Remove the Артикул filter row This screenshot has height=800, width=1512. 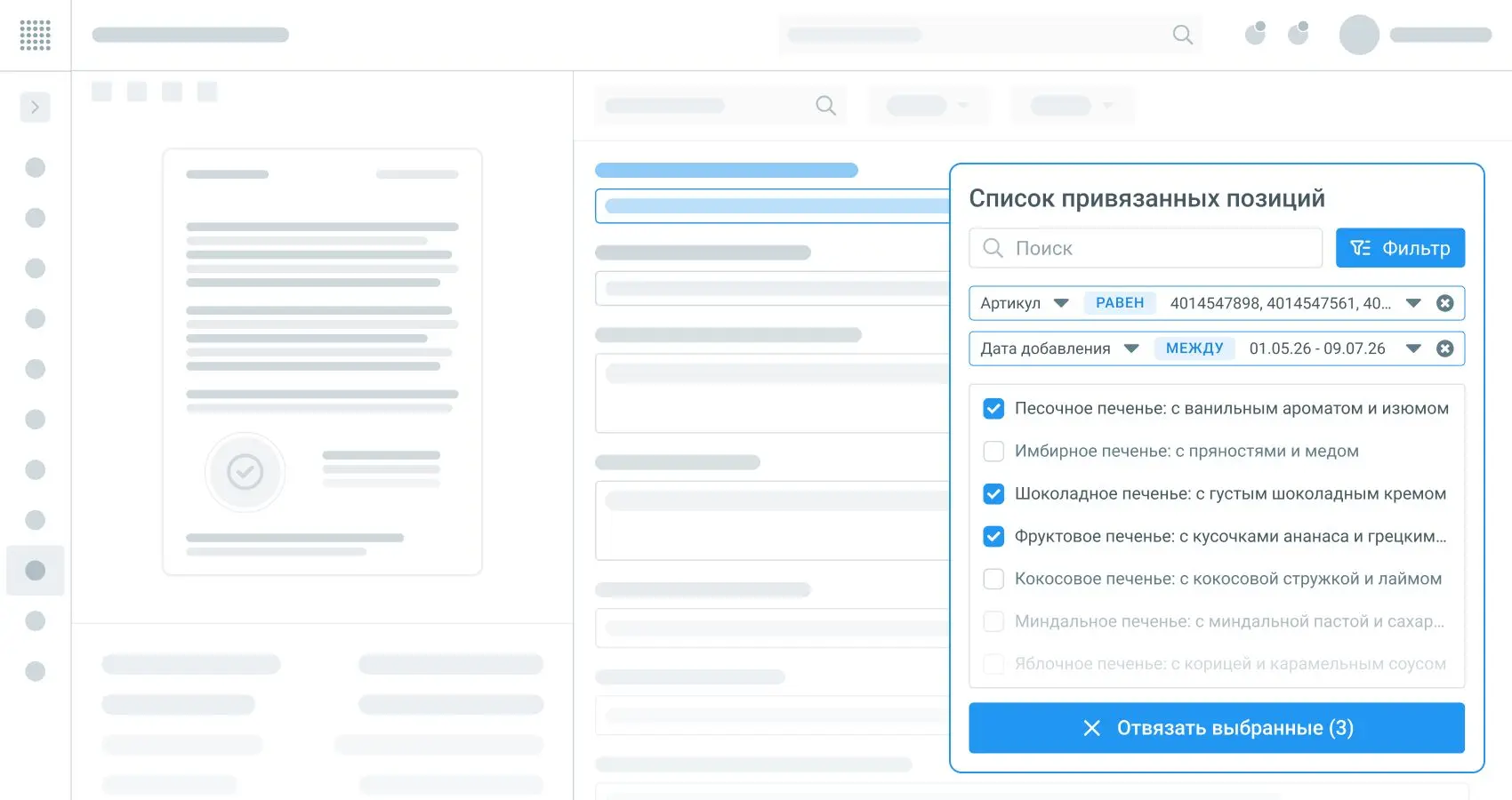tap(1445, 303)
